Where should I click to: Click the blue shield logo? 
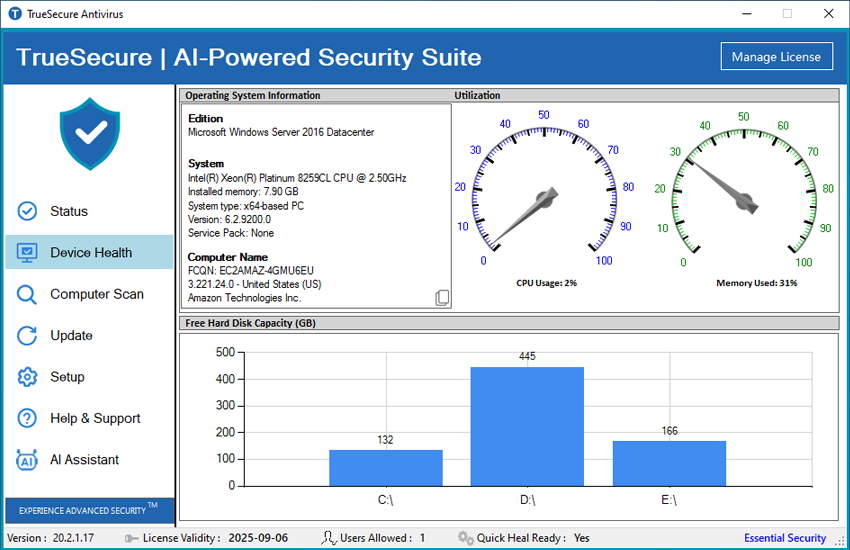coord(90,134)
